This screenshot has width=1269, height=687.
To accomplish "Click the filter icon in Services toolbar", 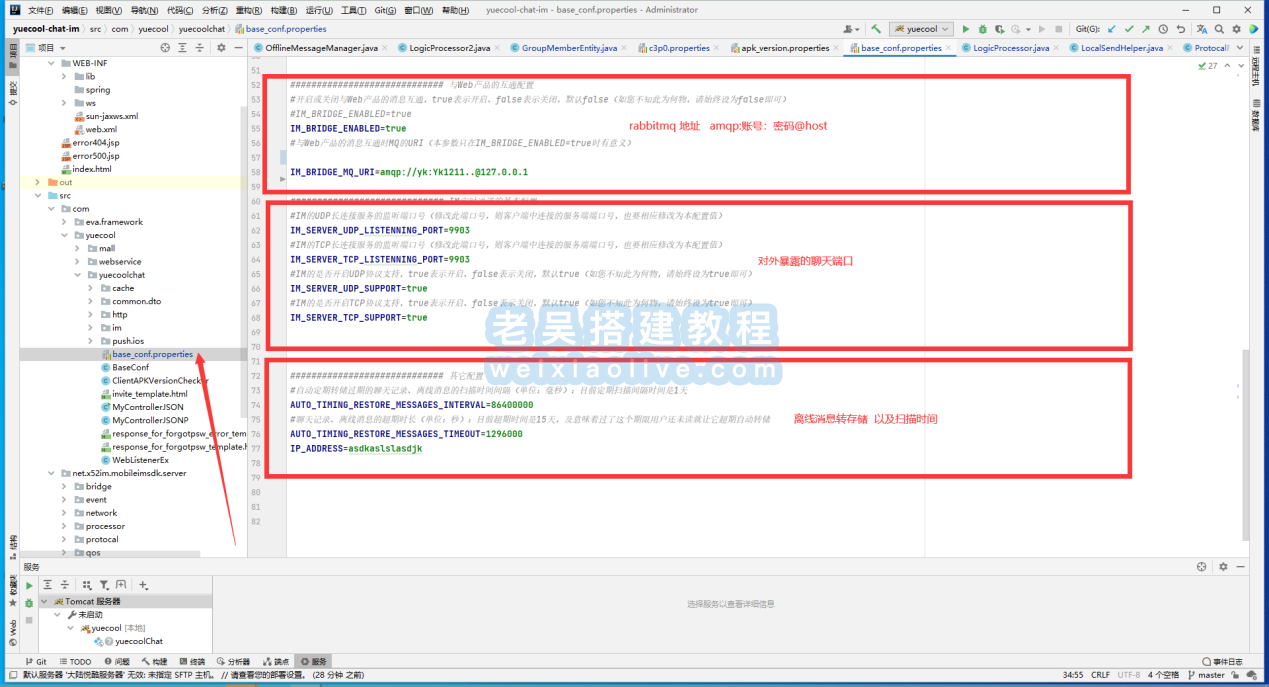I will 101,585.
